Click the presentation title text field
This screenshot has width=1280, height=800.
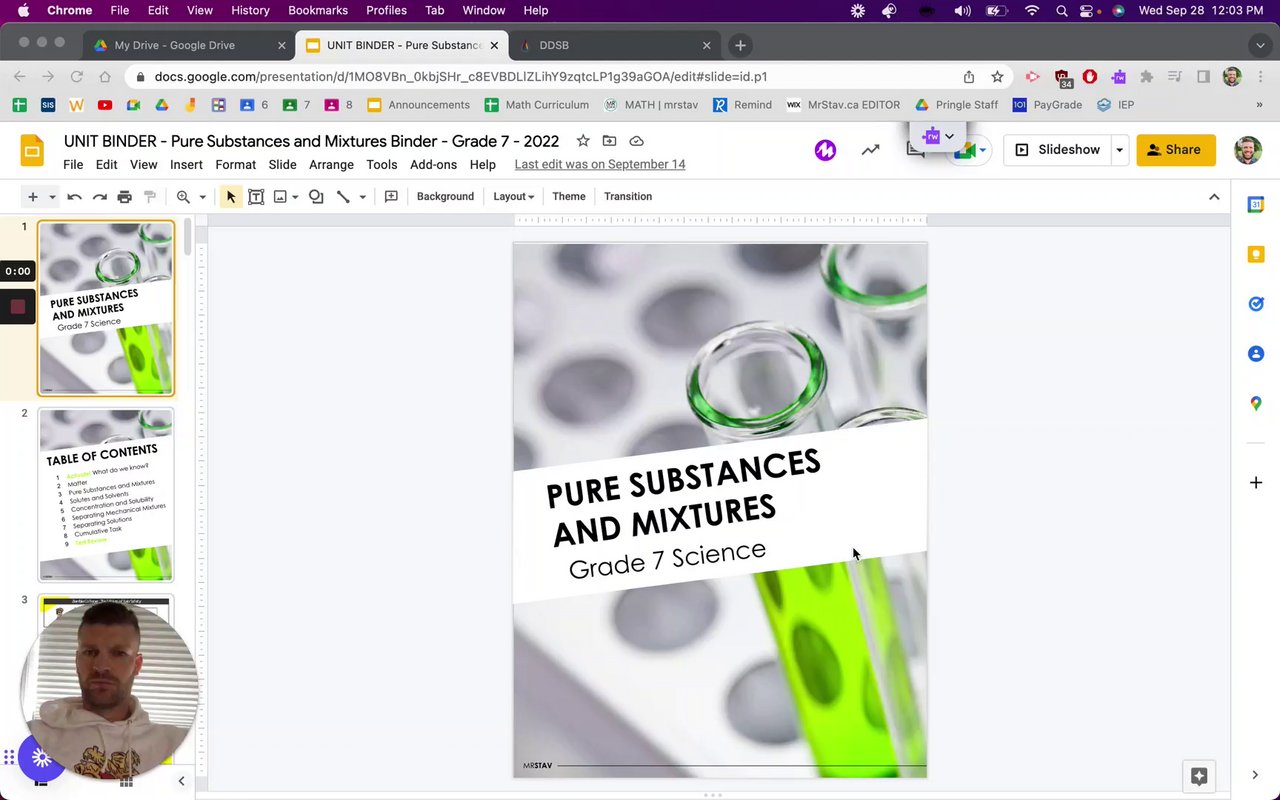click(311, 141)
